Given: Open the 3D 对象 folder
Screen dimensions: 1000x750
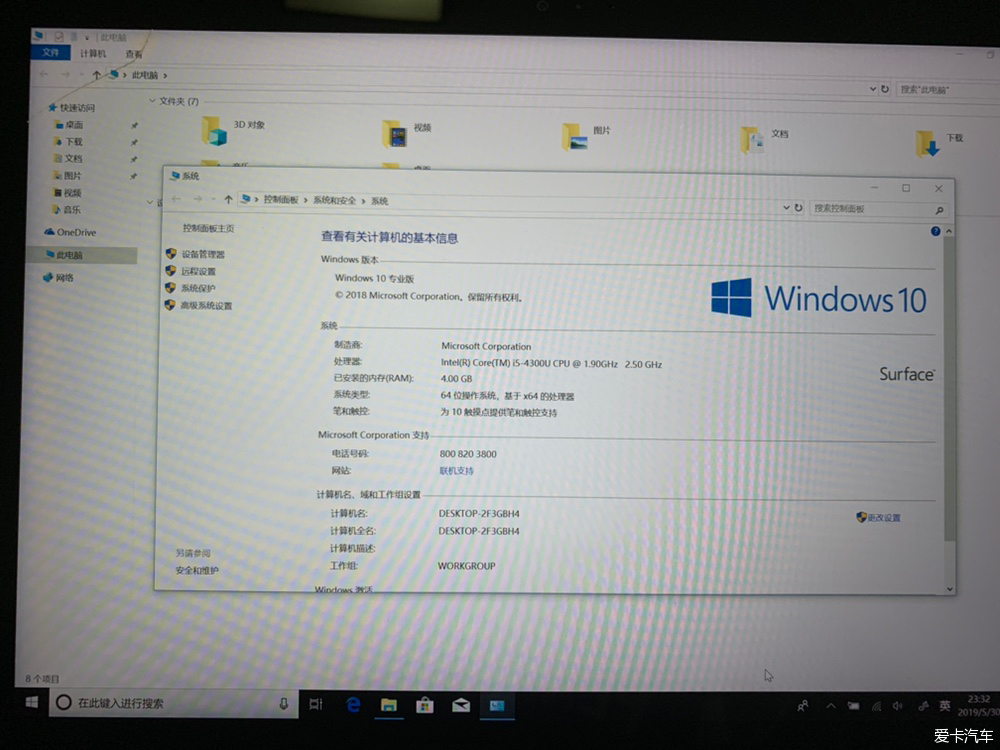Looking at the screenshot, I should pyautogui.click(x=233, y=130).
